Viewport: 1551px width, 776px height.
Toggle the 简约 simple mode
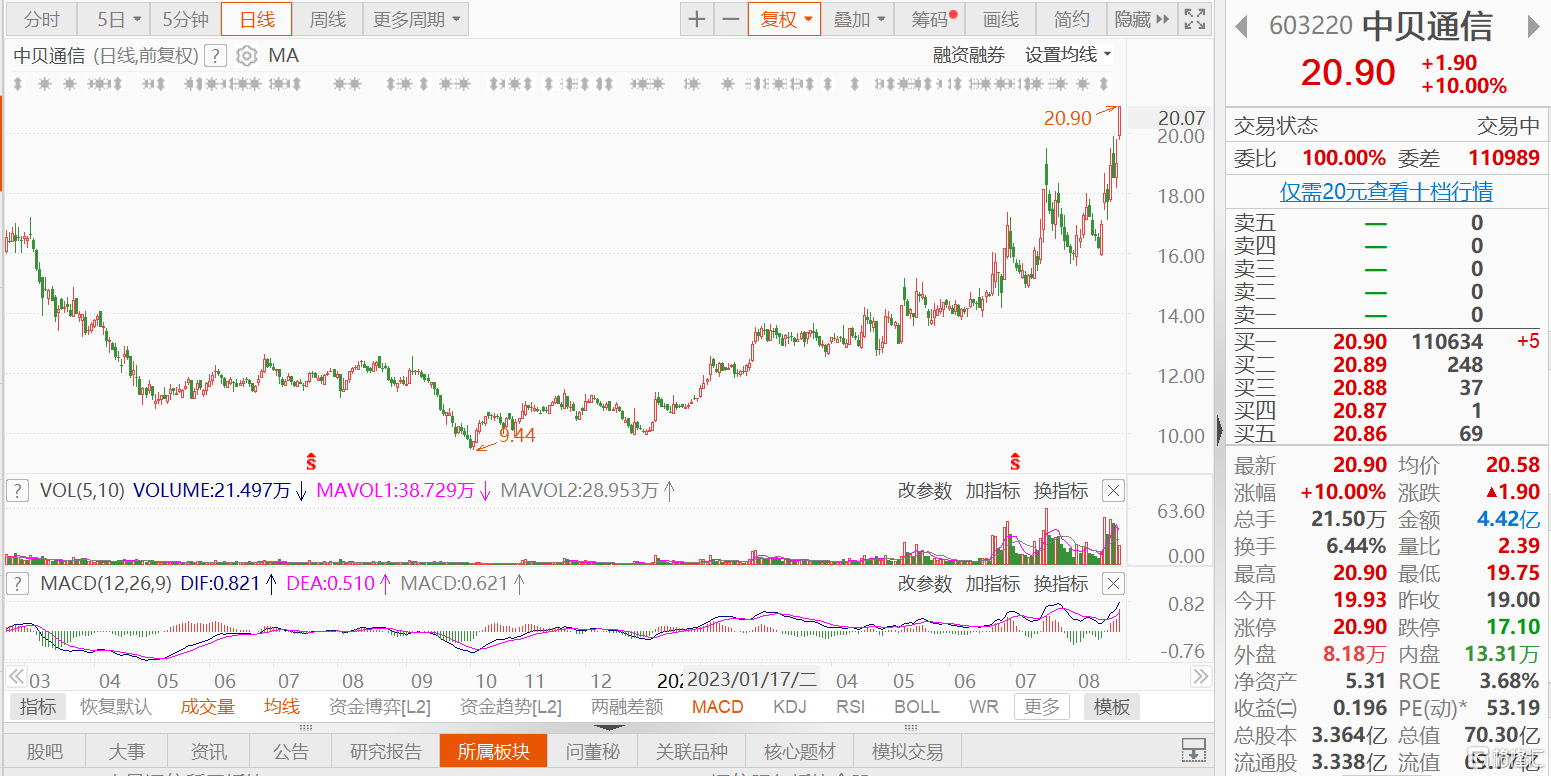pos(1071,19)
